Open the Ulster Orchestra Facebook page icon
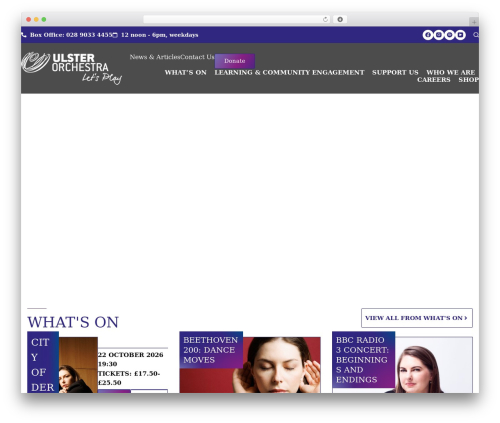This screenshot has width=500, height=423. point(428,35)
